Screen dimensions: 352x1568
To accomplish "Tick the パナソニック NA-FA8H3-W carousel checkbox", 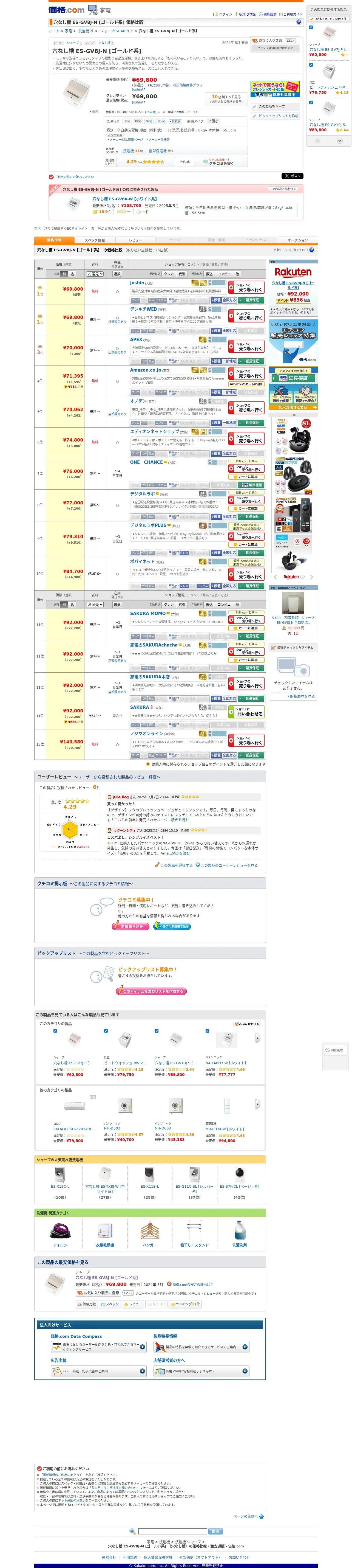I will pos(207,1030).
